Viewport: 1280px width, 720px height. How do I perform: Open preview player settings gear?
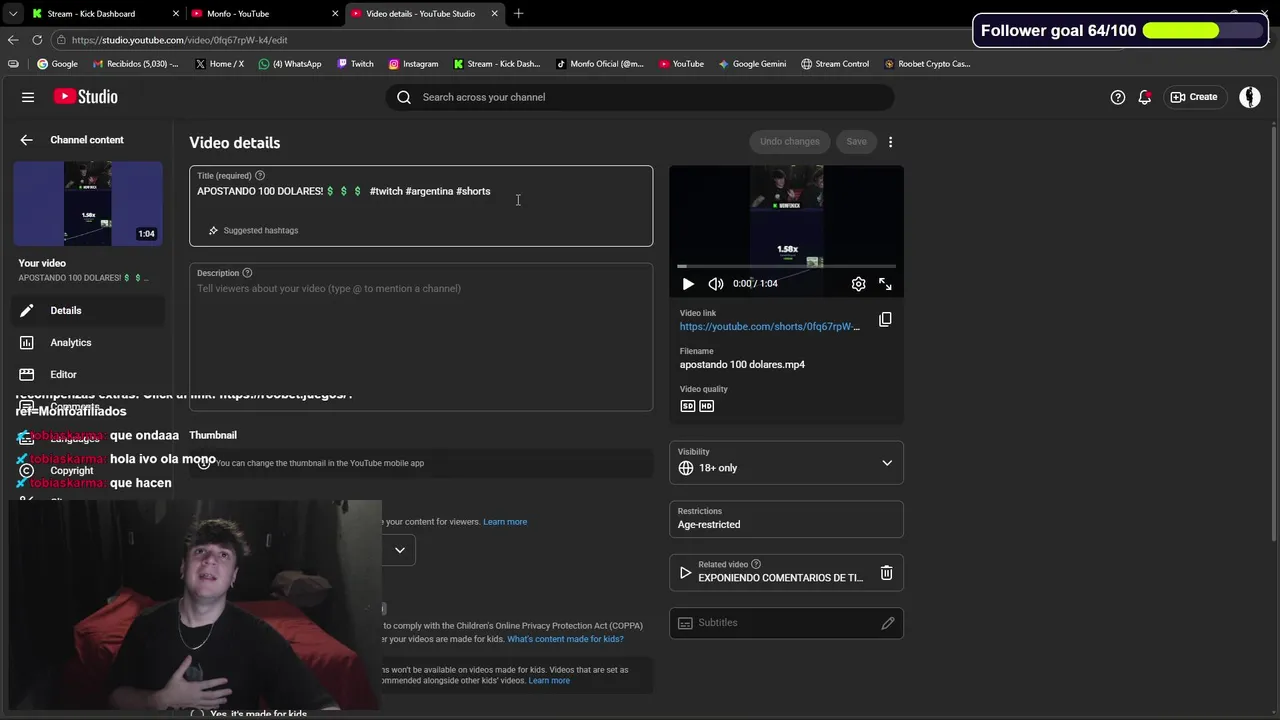[858, 284]
